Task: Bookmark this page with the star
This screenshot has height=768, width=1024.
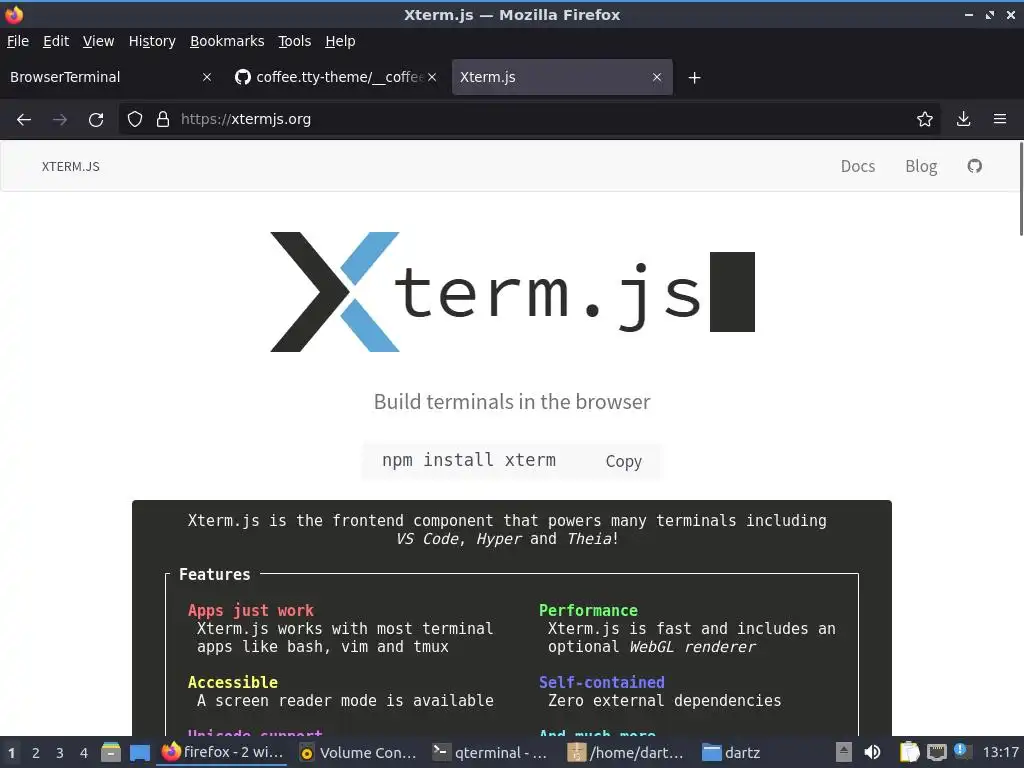Action: click(x=925, y=119)
